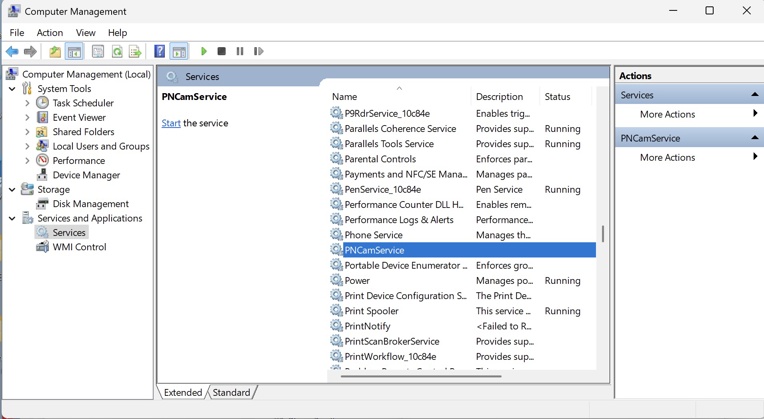Click the Task Scheduler clock icon
Screen dimensions: 764x419
click(x=42, y=102)
